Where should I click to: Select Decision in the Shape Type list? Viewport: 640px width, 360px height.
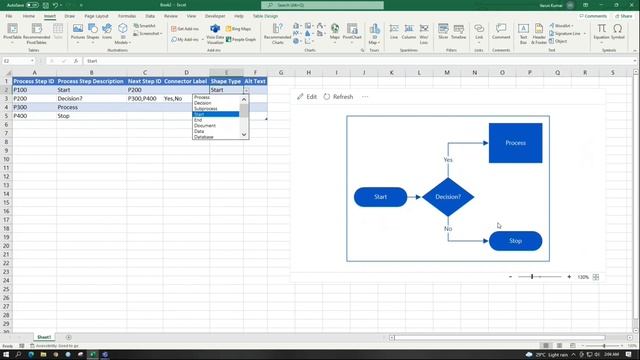click(x=216, y=103)
